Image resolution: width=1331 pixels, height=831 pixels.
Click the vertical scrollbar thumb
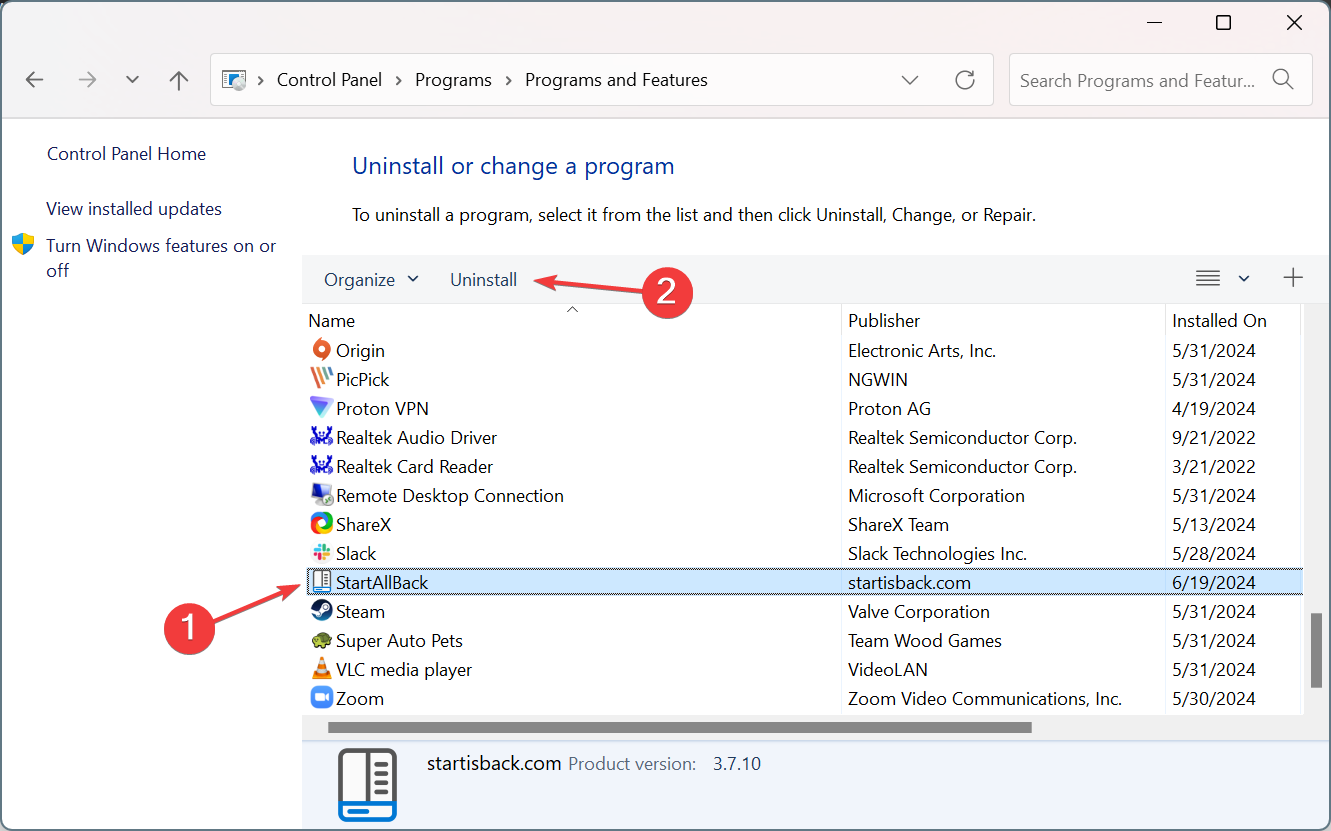tap(1317, 650)
